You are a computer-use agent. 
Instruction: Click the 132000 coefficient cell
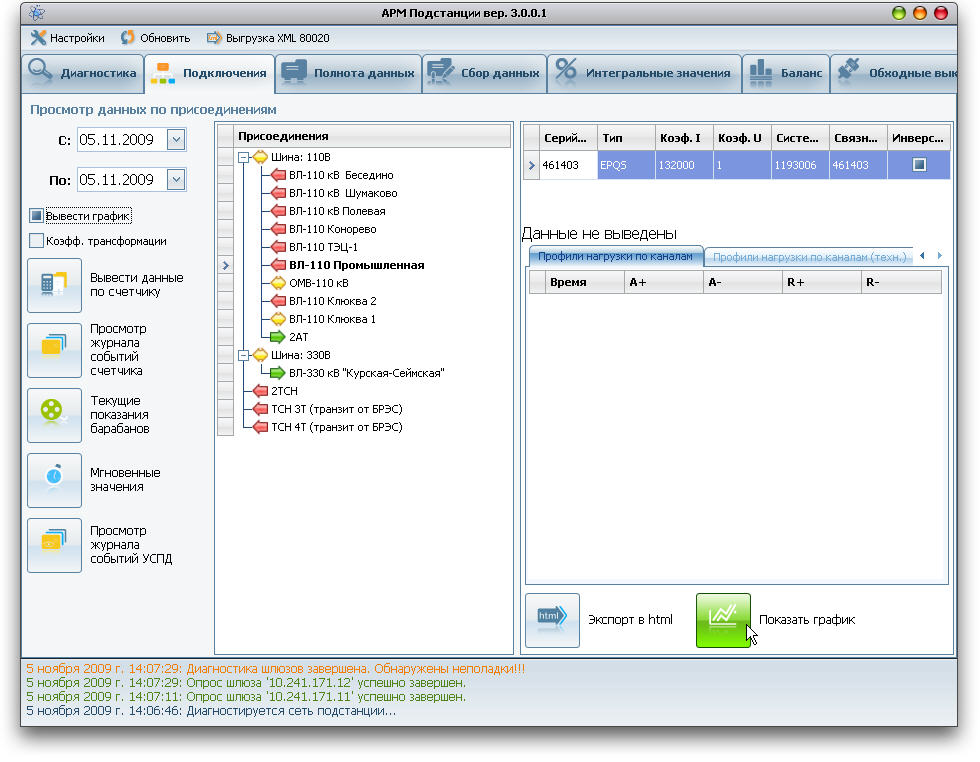(x=684, y=165)
